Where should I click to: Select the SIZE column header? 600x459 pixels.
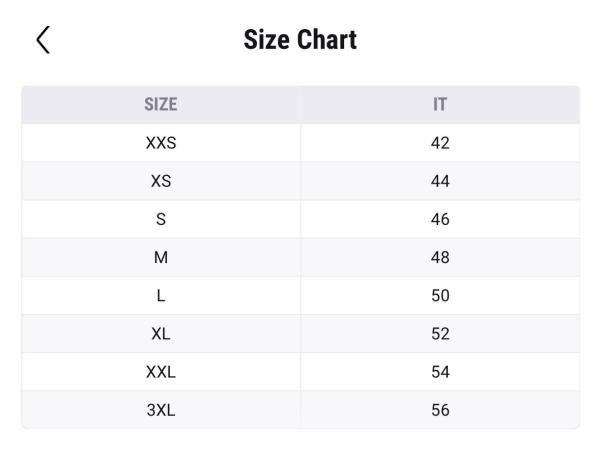pyautogui.click(x=161, y=105)
